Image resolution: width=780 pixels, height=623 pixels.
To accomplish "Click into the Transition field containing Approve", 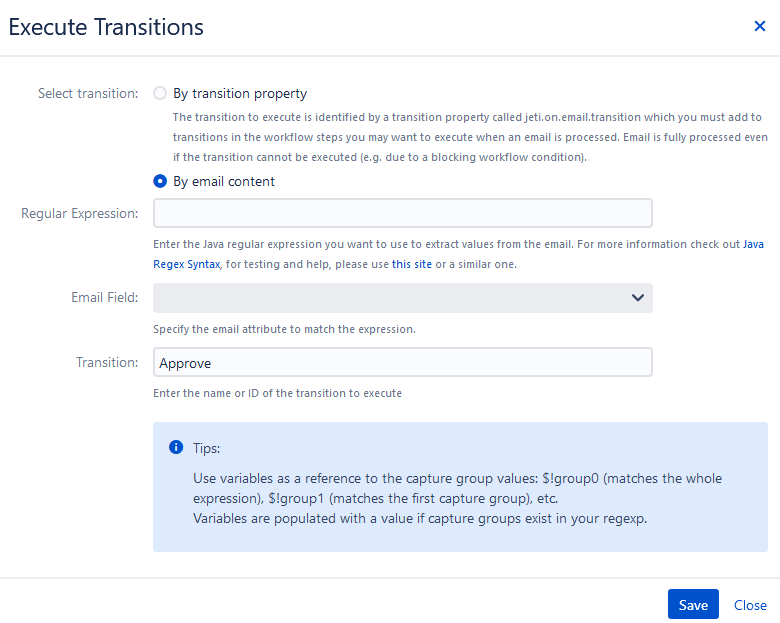I will (x=402, y=362).
